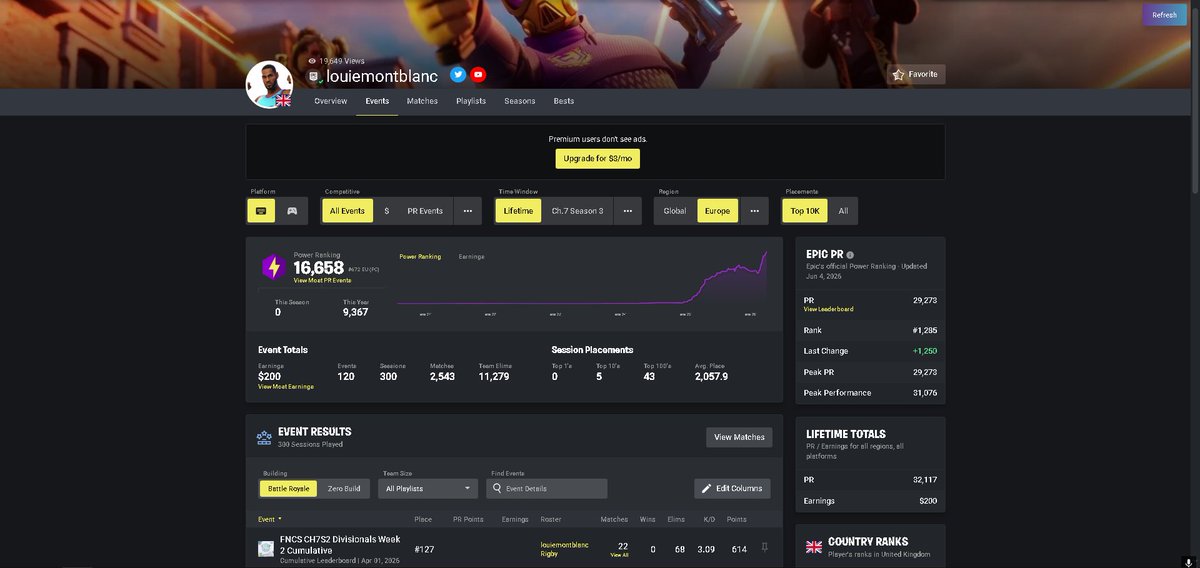The width and height of the screenshot is (1200, 568).
Task: Select Lifetime time window
Action: coord(519,211)
